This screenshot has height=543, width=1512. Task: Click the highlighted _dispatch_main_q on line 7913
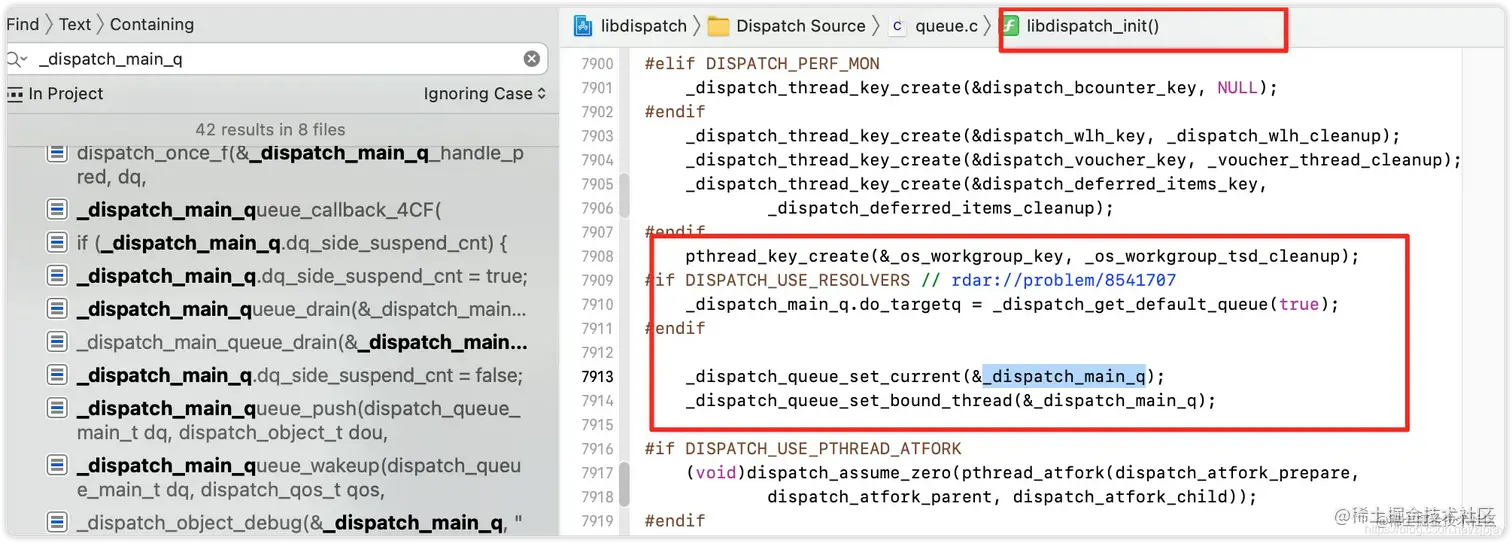[1063, 377]
